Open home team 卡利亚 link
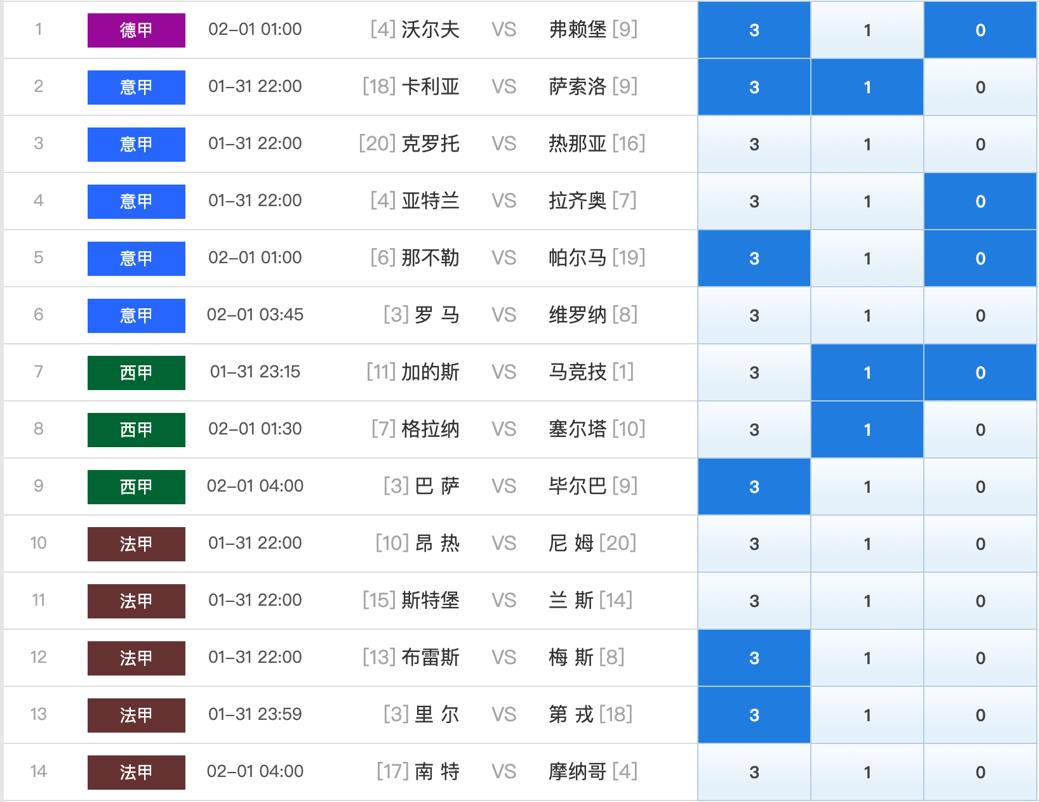This screenshot has width=1039, height=802. click(430, 86)
